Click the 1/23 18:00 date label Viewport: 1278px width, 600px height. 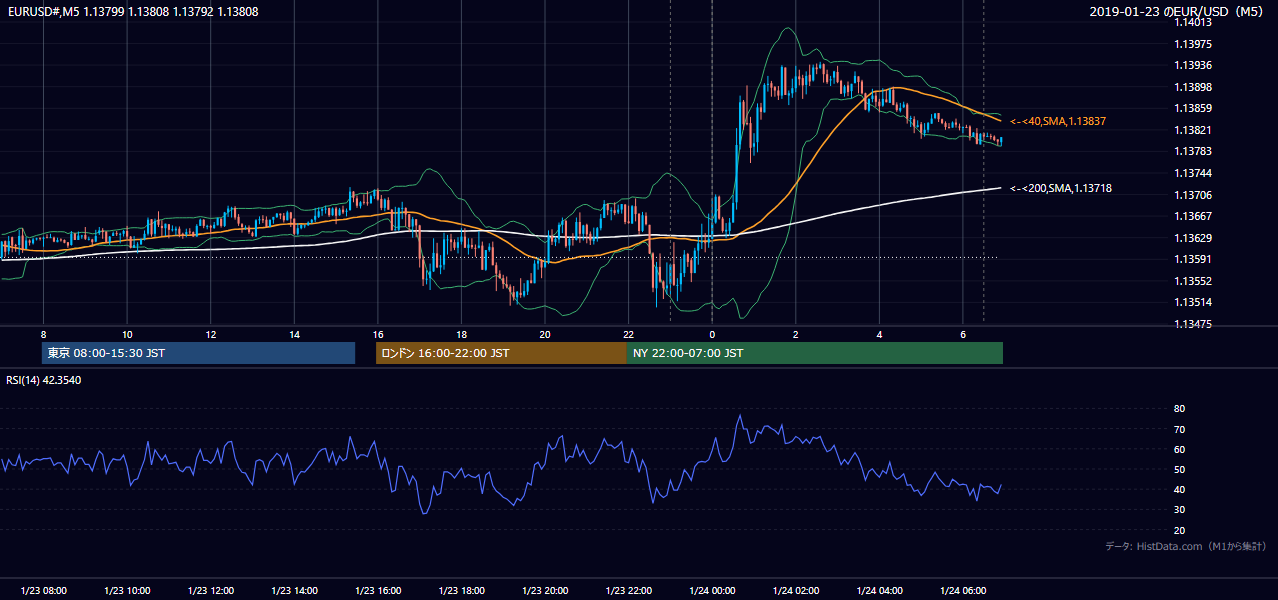461,590
